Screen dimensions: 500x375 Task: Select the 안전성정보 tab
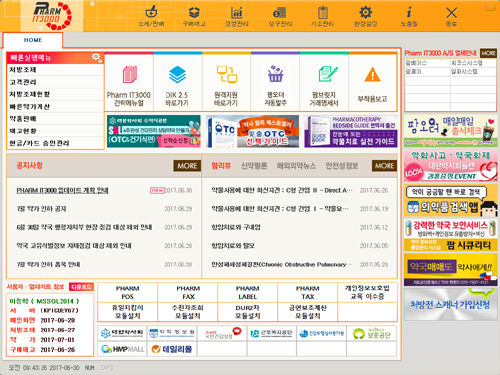pyautogui.click(x=341, y=165)
